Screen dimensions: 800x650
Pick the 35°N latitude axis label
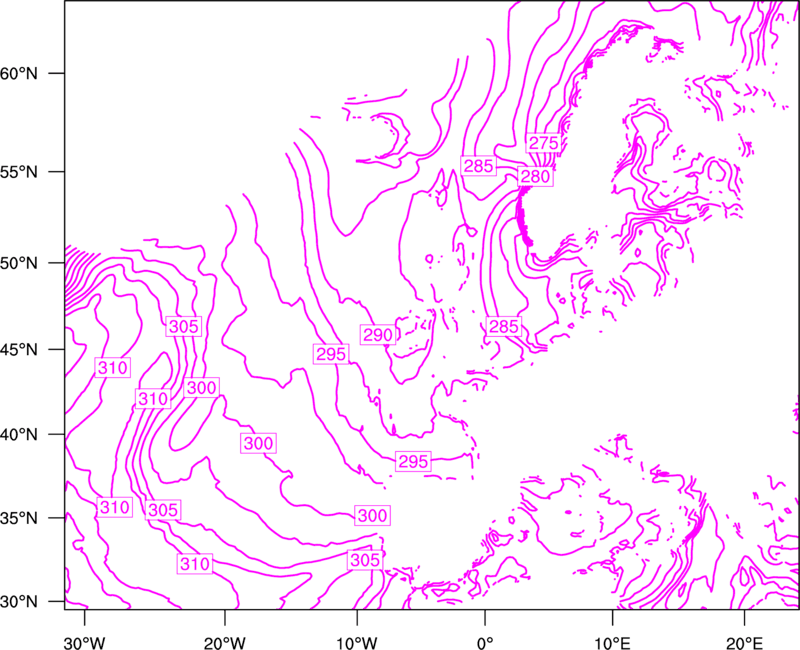[x=19, y=518]
